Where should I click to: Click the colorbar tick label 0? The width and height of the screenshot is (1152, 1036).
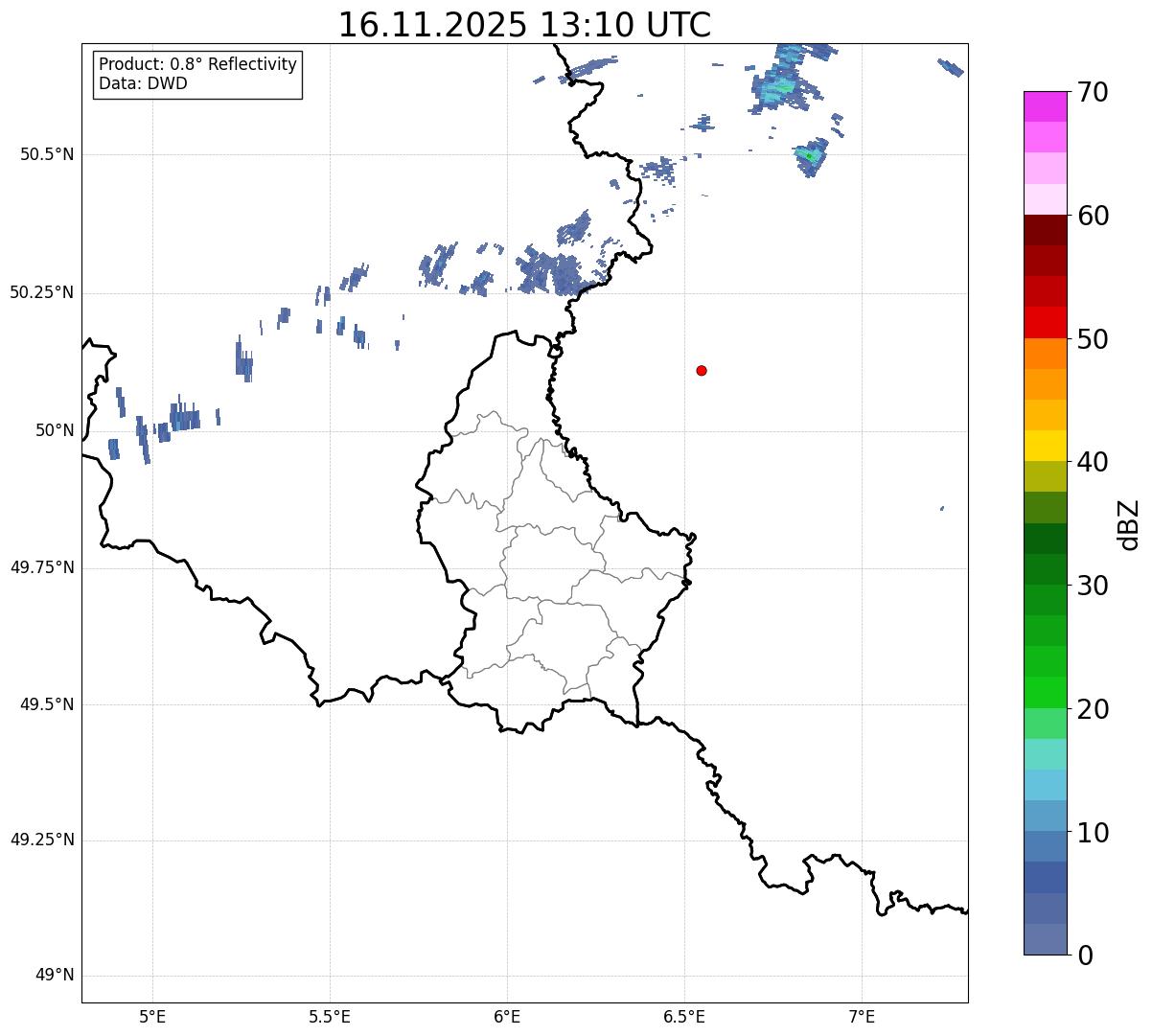point(1084,955)
